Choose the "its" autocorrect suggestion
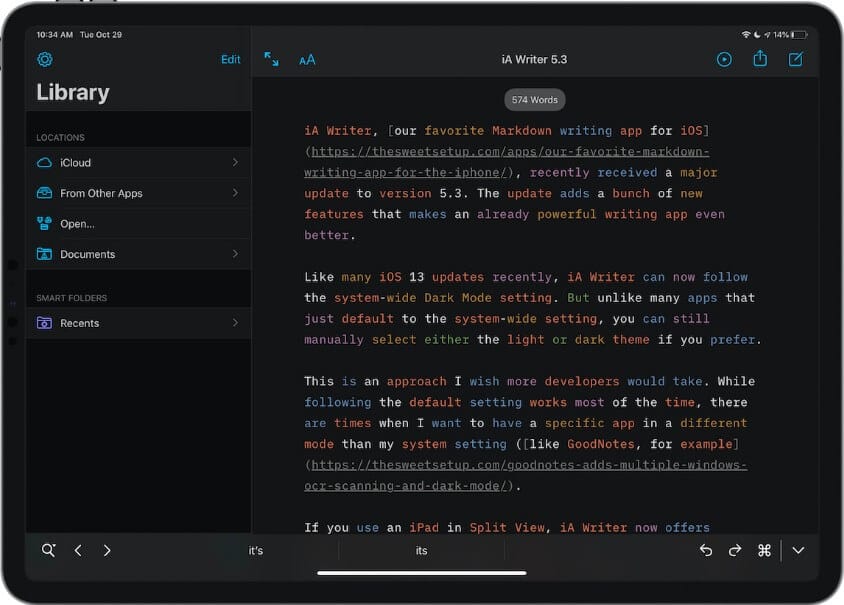This screenshot has height=605, width=844. point(421,551)
